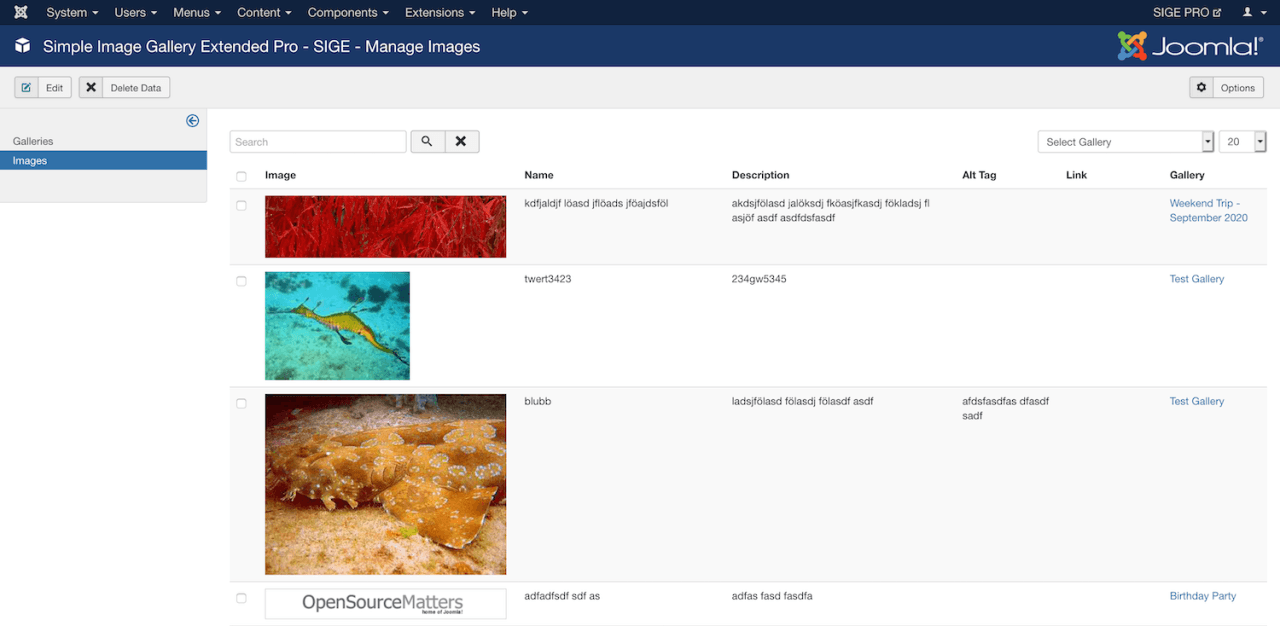This screenshot has width=1280, height=626.
Task: Click the Joomla logo icon in top menu
Action: pos(21,13)
